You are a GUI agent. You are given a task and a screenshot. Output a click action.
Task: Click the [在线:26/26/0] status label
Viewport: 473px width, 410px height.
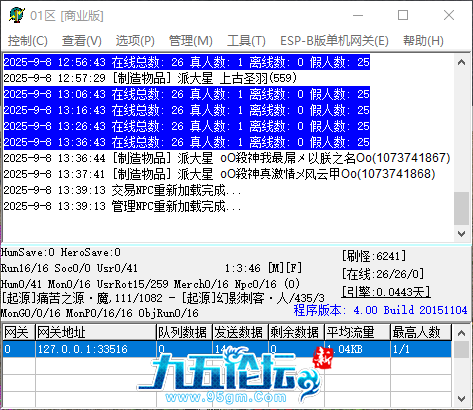pos(383,274)
